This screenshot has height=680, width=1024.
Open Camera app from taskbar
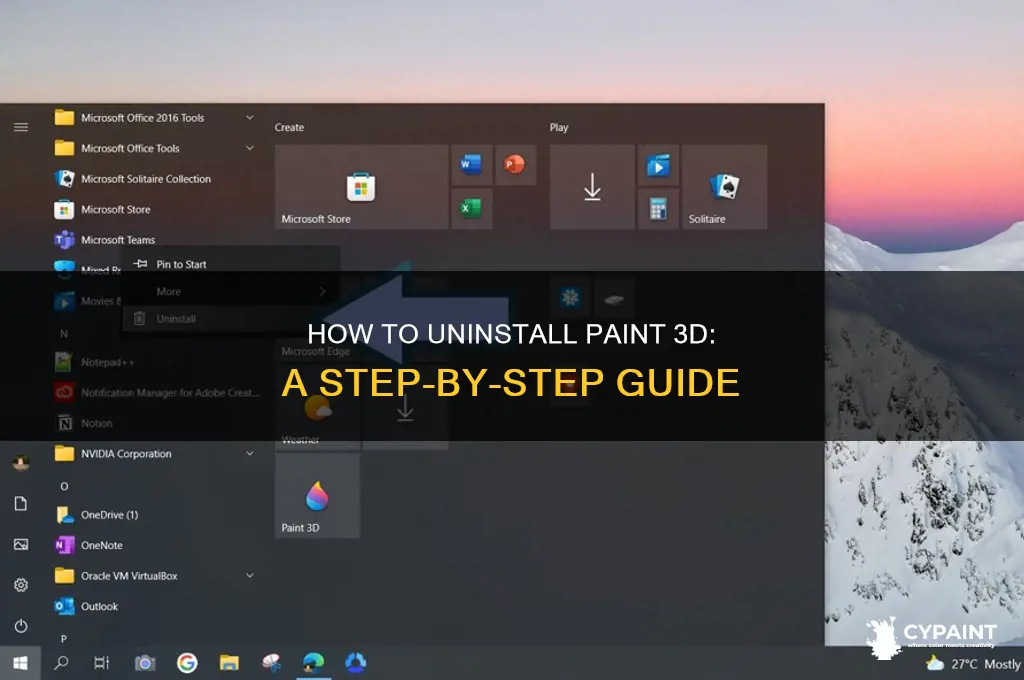click(145, 664)
